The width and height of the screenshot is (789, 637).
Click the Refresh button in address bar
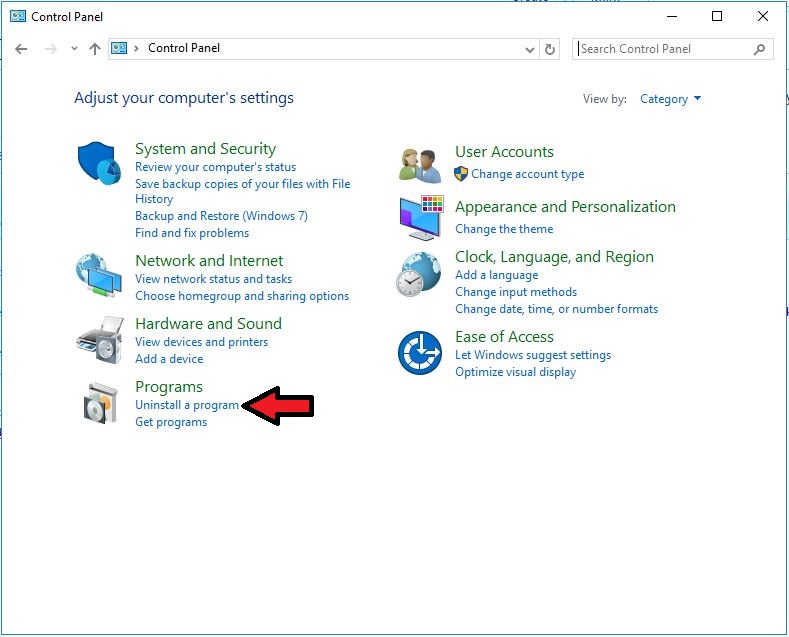[x=550, y=49]
